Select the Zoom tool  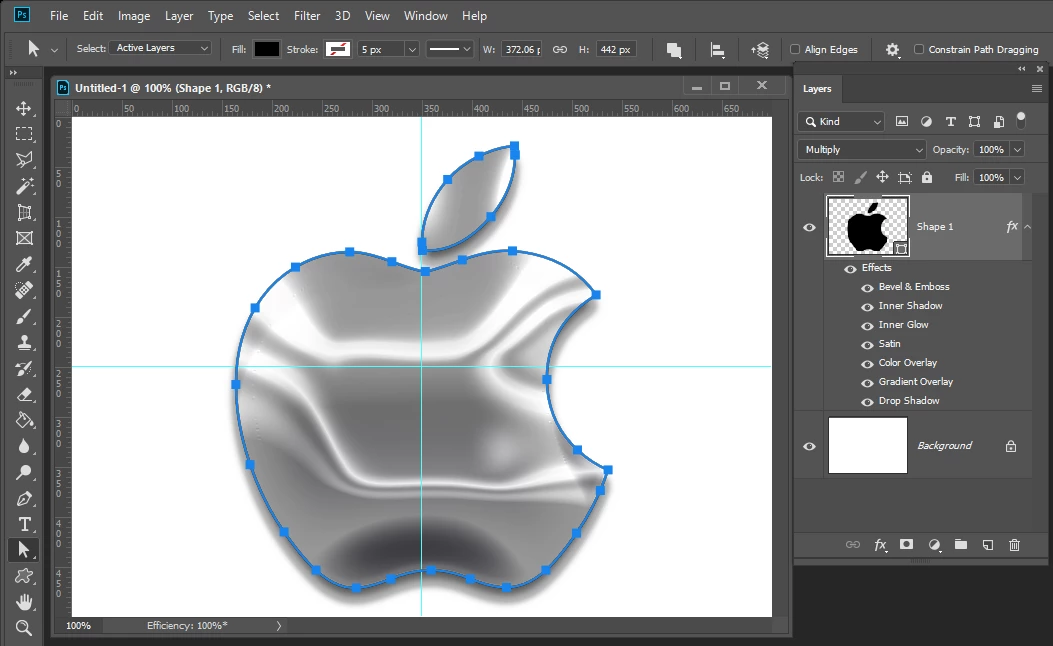click(x=24, y=628)
